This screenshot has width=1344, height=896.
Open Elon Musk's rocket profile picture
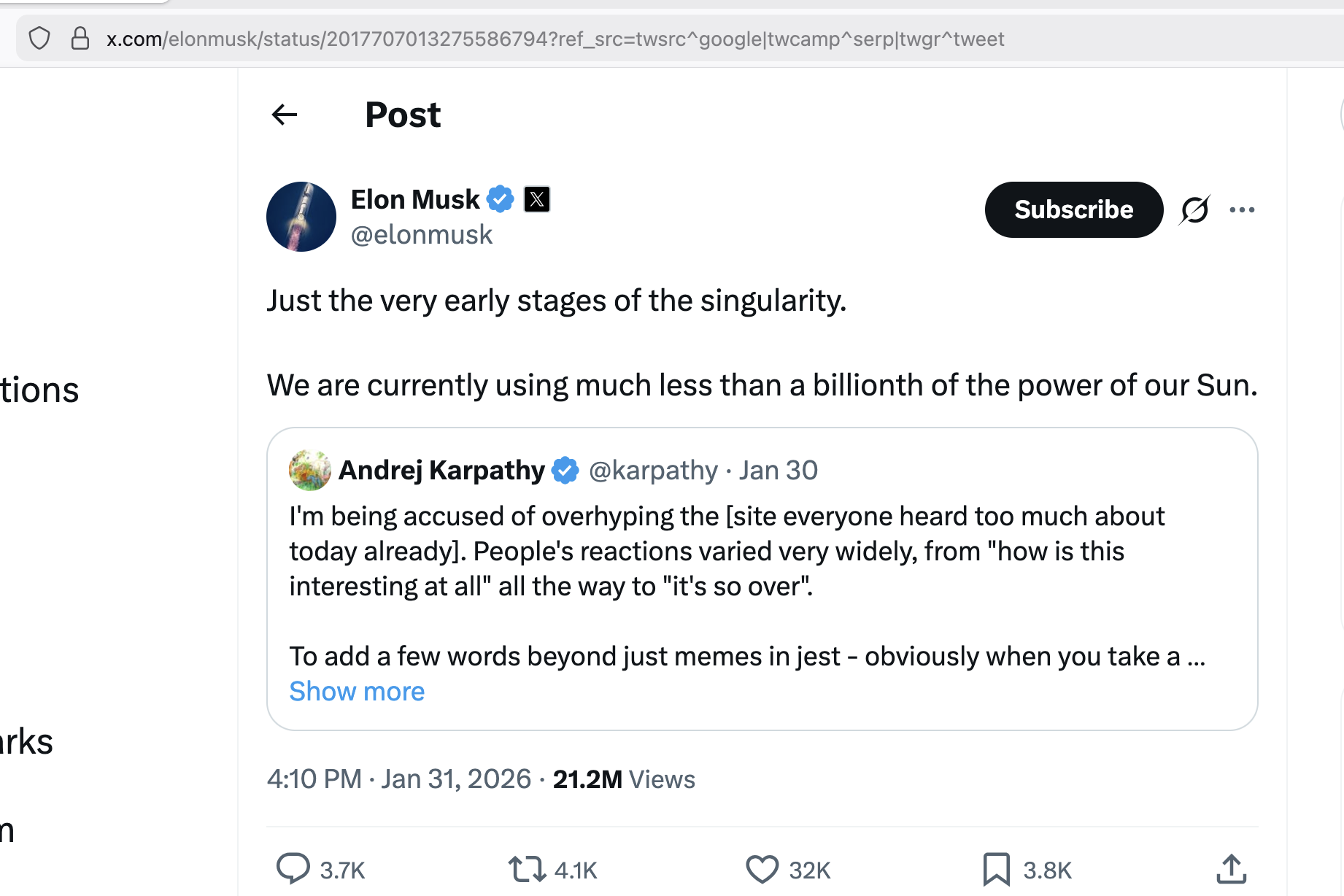tap(301, 217)
